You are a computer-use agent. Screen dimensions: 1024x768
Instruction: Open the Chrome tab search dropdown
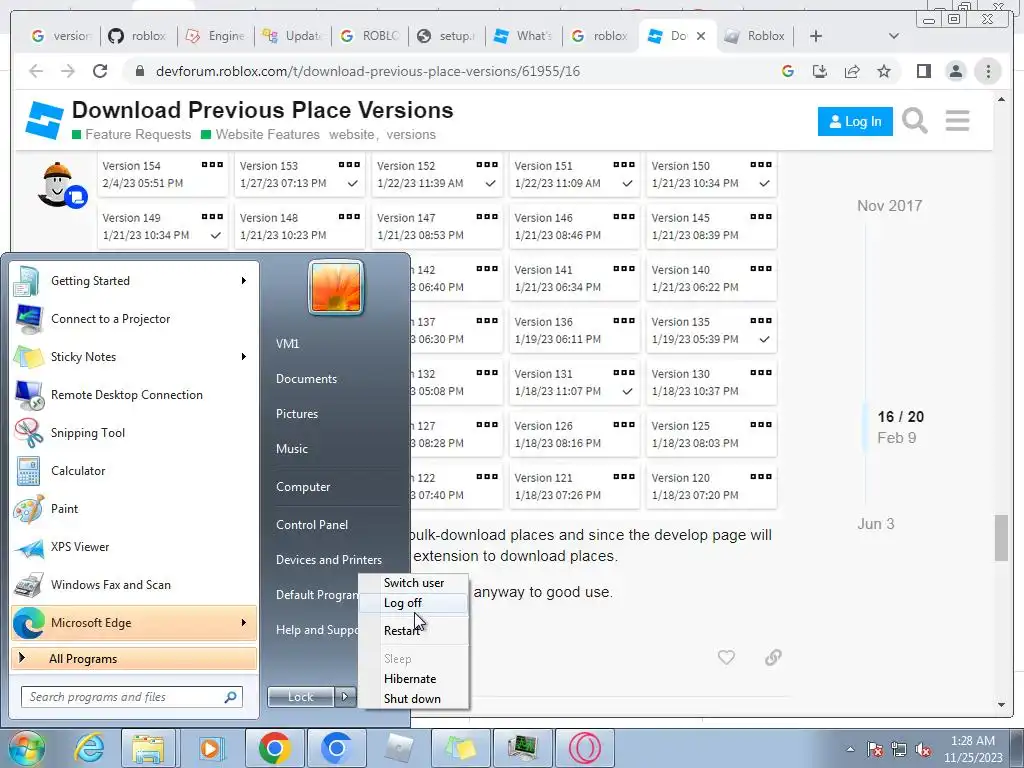click(x=893, y=36)
